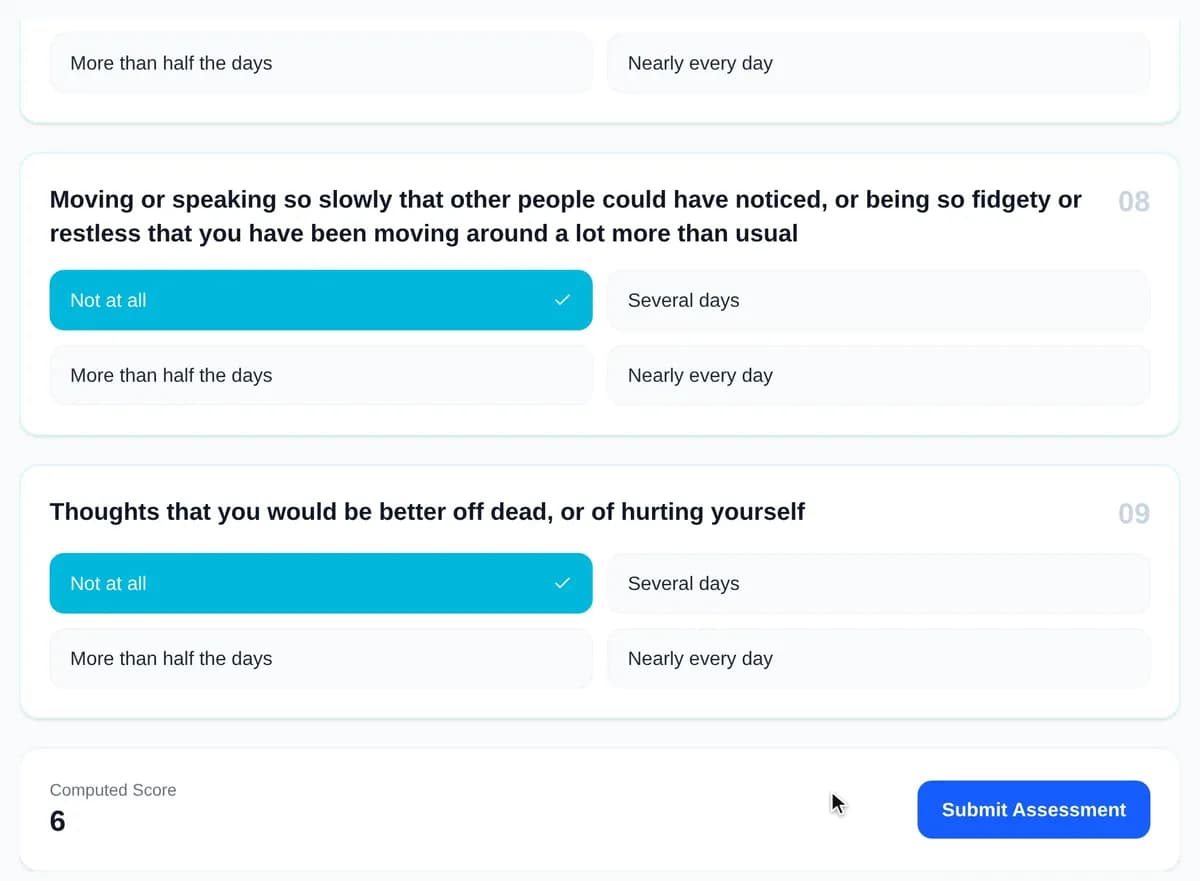Select 'Nearly every day' for question 08
Screen dimensions: 1200x881
tap(878, 375)
